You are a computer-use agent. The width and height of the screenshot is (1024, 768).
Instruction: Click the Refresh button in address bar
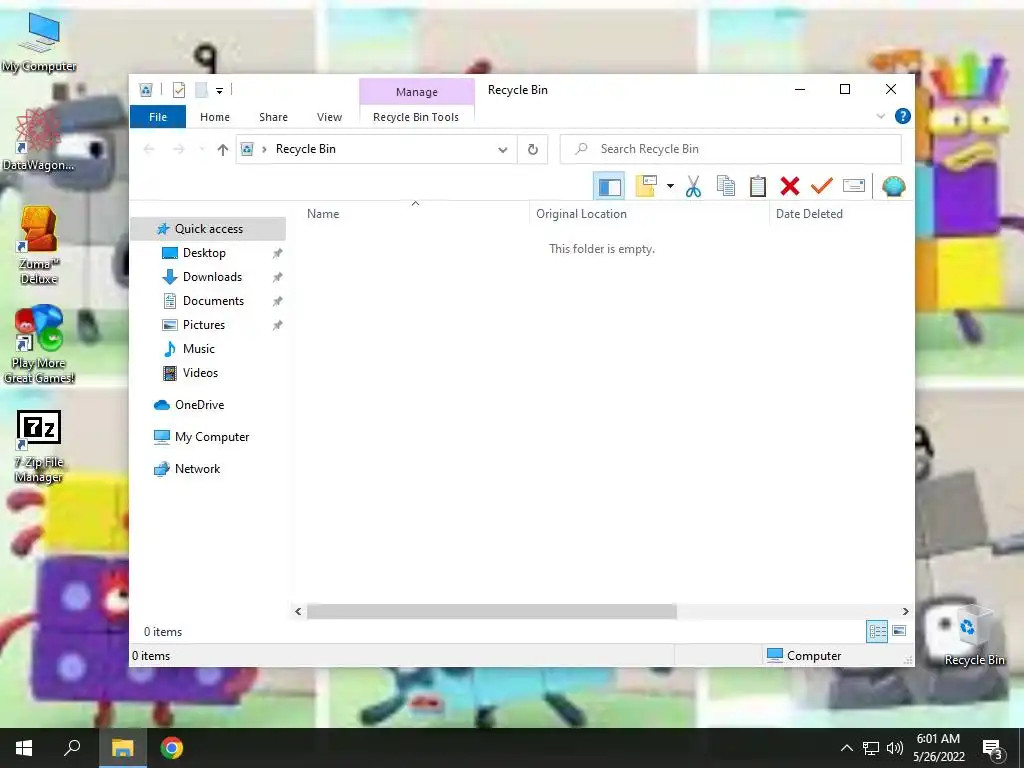pos(532,150)
